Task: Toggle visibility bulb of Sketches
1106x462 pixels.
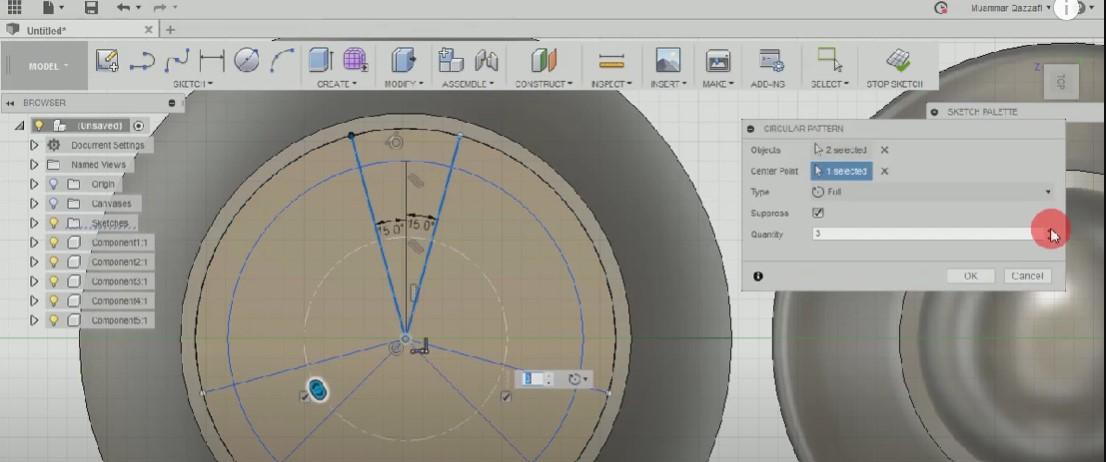Action: (x=52, y=223)
